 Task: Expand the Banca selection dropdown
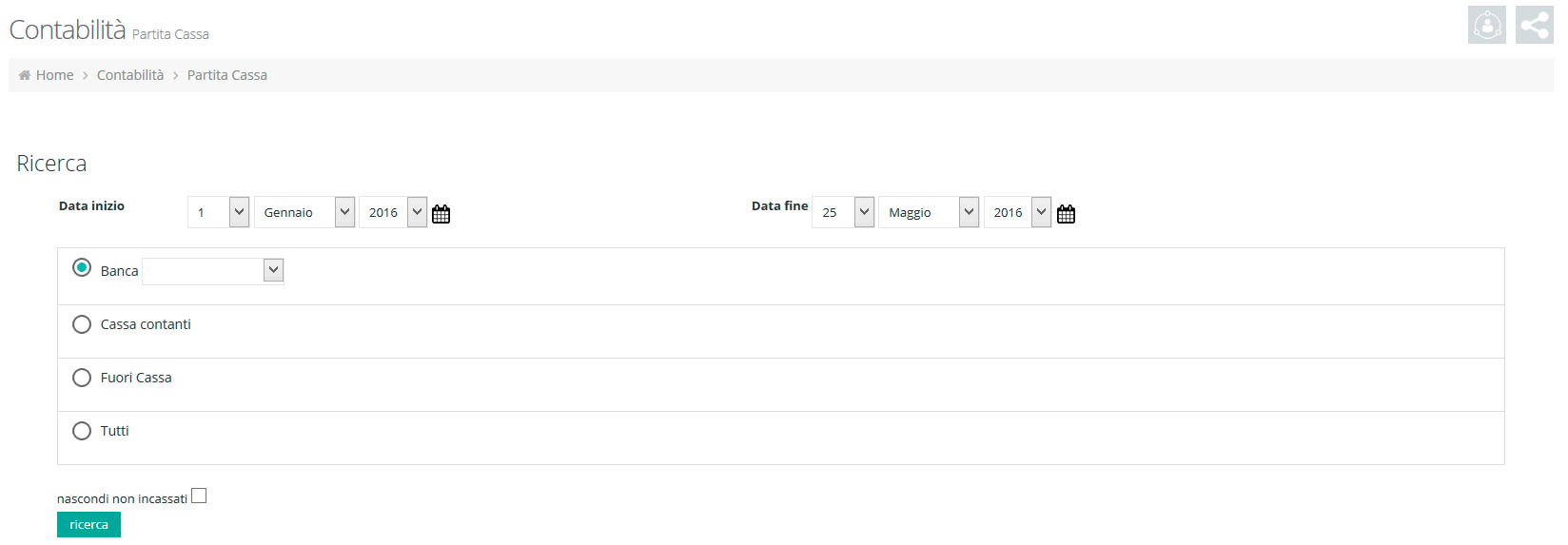point(213,271)
